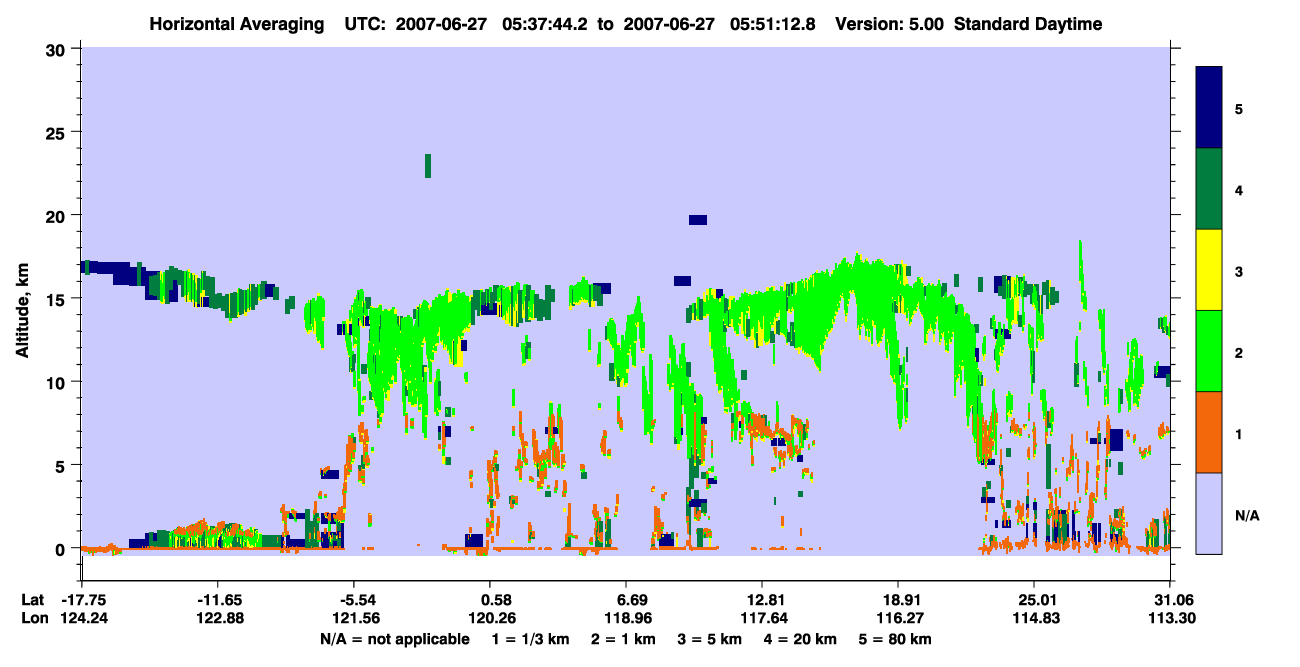Click the lavender N/A color bar segment
1300x667 pixels.
(x=1209, y=513)
